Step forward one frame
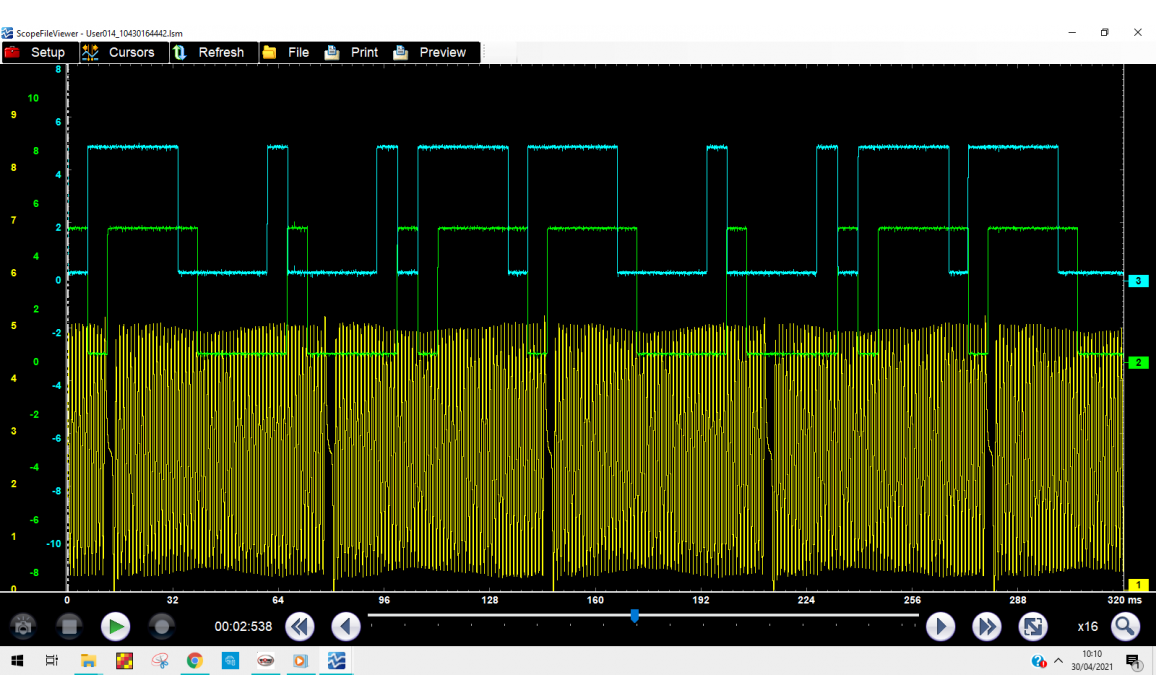Screen dimensions: 1156x700 point(940,627)
